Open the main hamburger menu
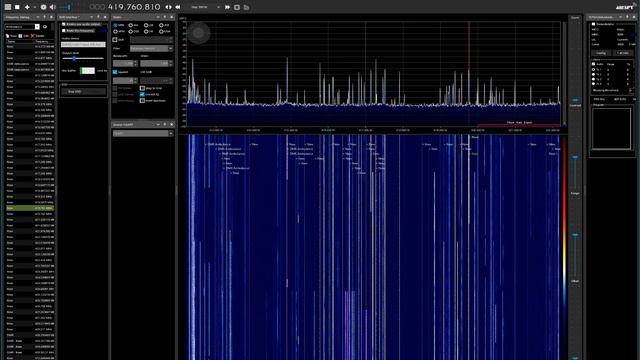The width and height of the screenshot is (640, 360). coord(8,7)
